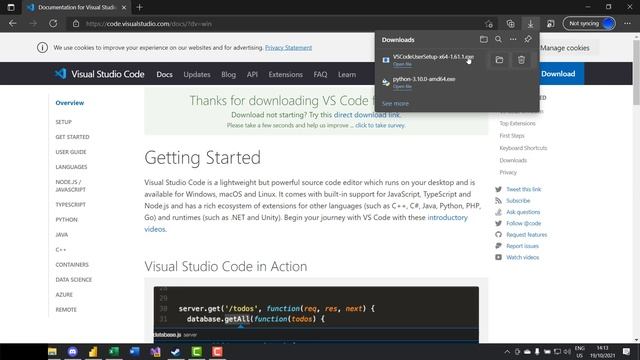This screenshot has height=360, width=640.
Task: Show VSCodeUserSetup file in folder
Action: pos(499,60)
